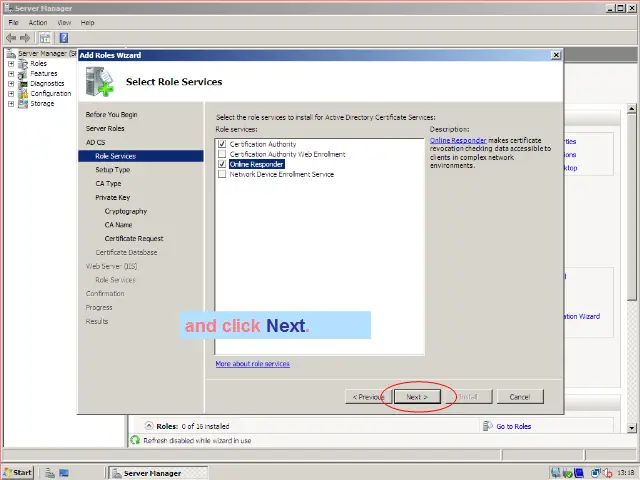The width and height of the screenshot is (640, 480).
Task: Select the Certificate Database wizard step
Action: 126,253
